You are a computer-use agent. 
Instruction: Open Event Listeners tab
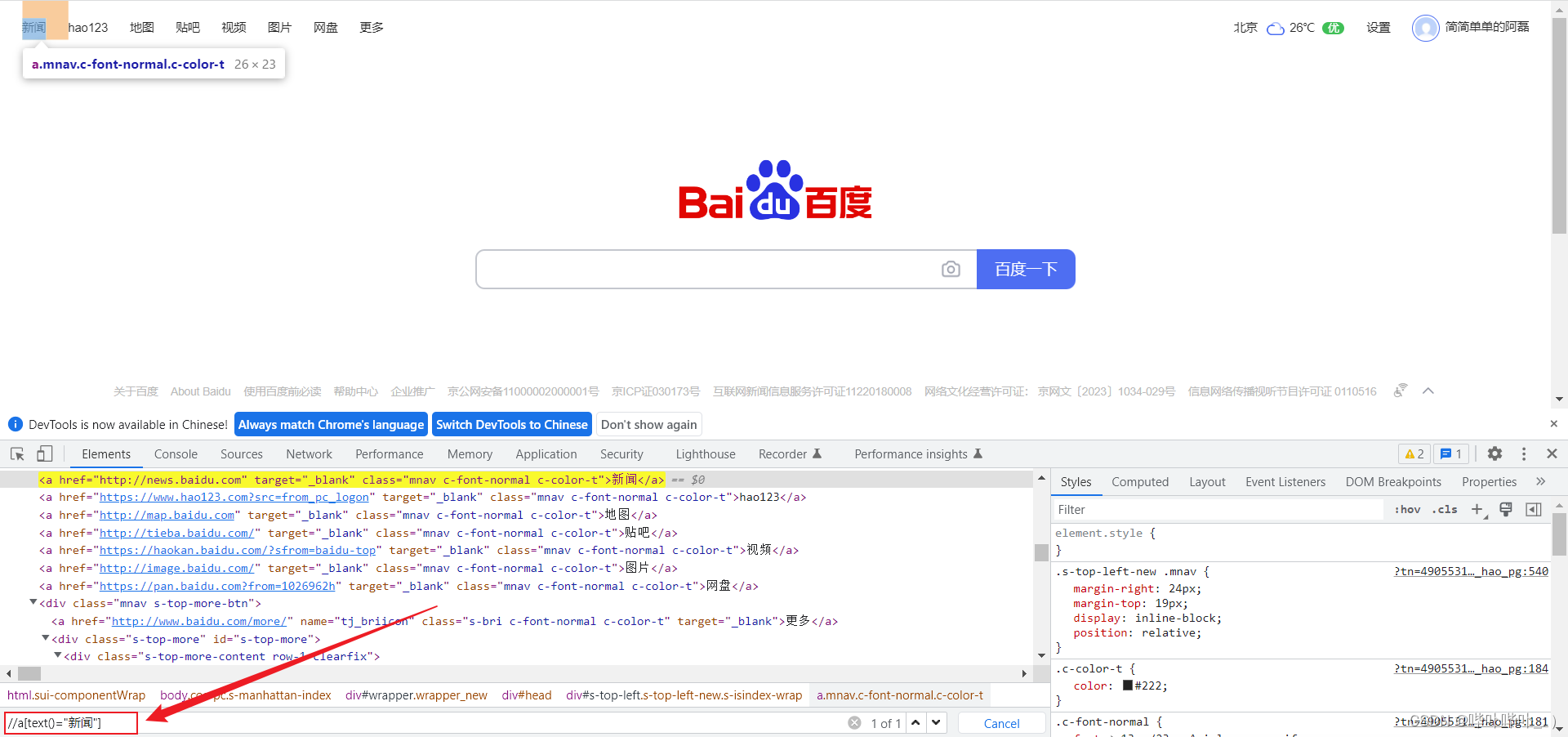click(x=1285, y=482)
